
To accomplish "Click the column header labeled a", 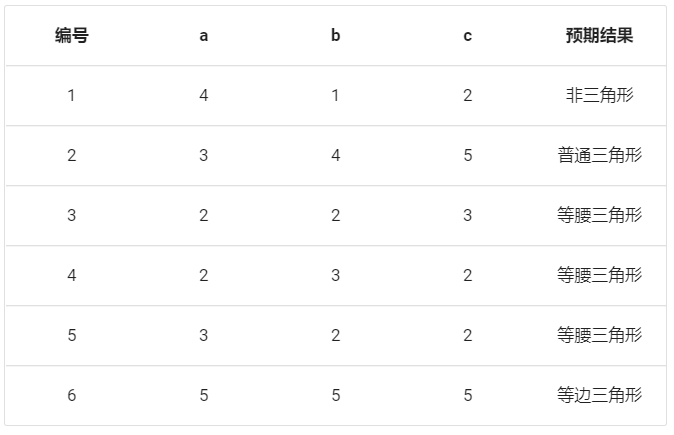I will point(204,36).
